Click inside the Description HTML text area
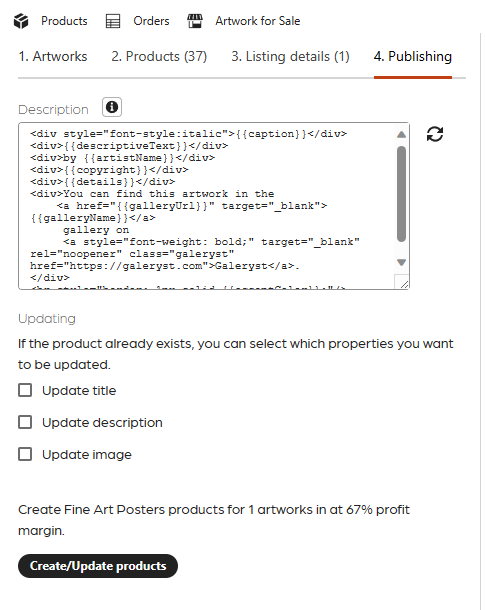 tap(208, 206)
